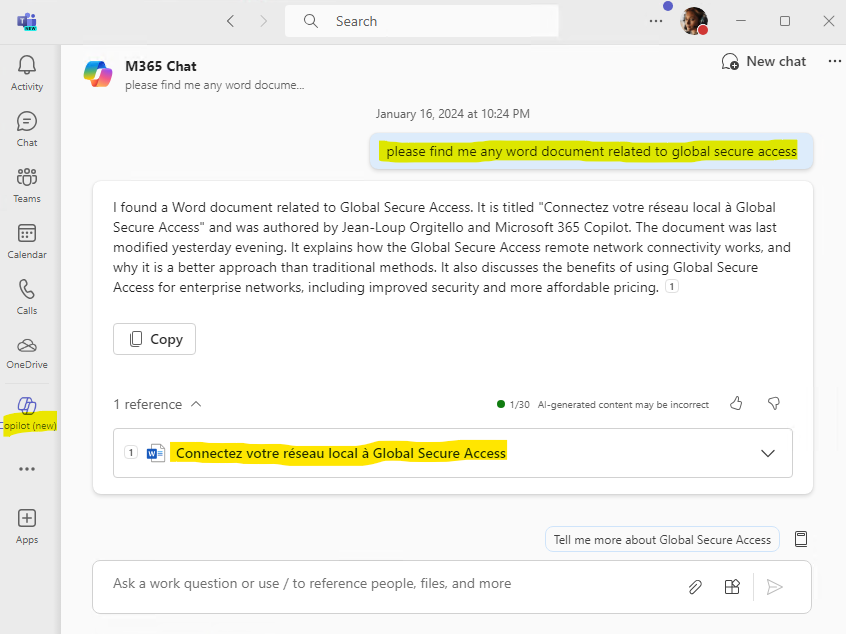Open the plugins icon in message box
The image size is (846, 634).
tap(732, 587)
